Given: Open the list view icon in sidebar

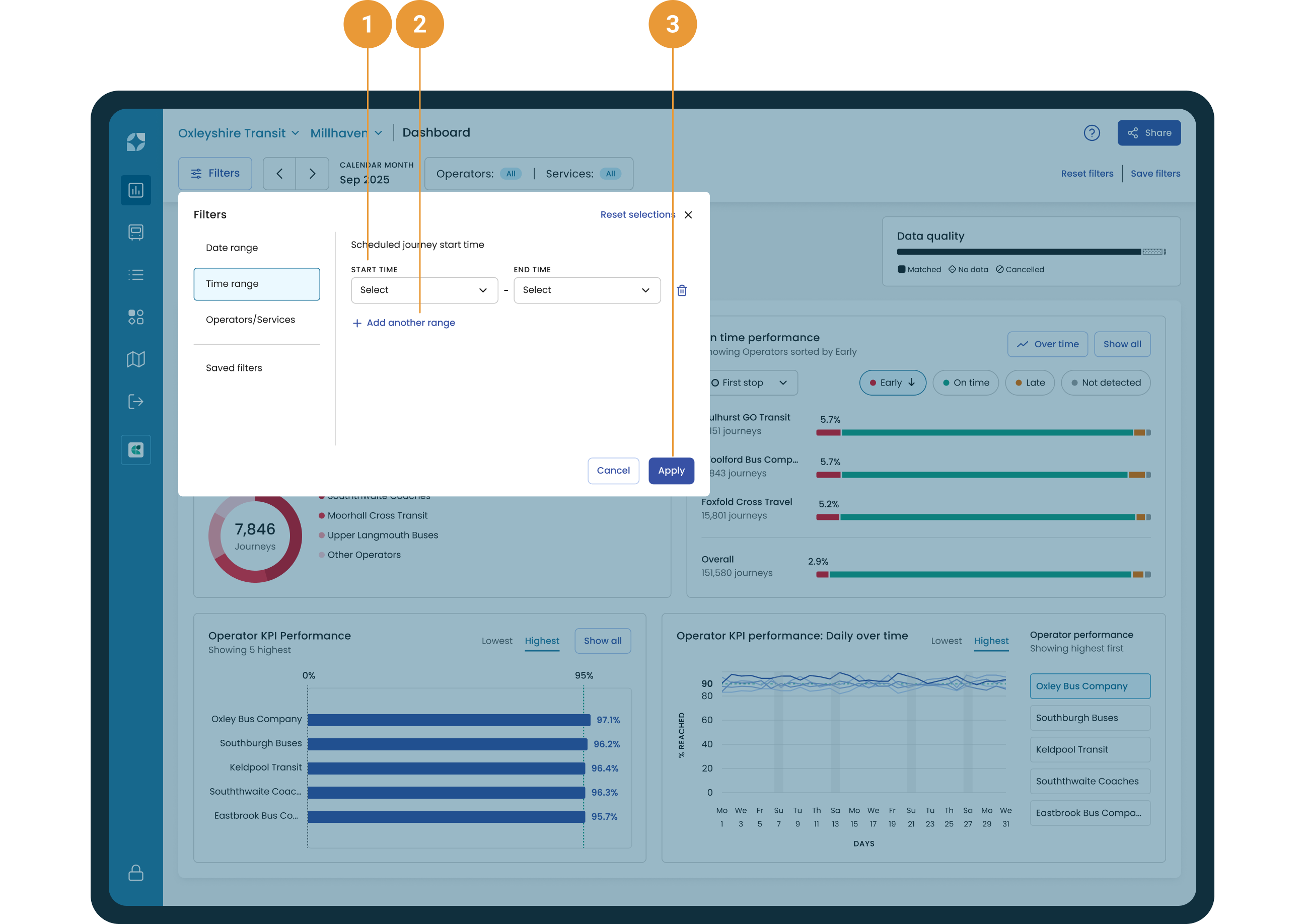Looking at the screenshot, I should point(135,275).
